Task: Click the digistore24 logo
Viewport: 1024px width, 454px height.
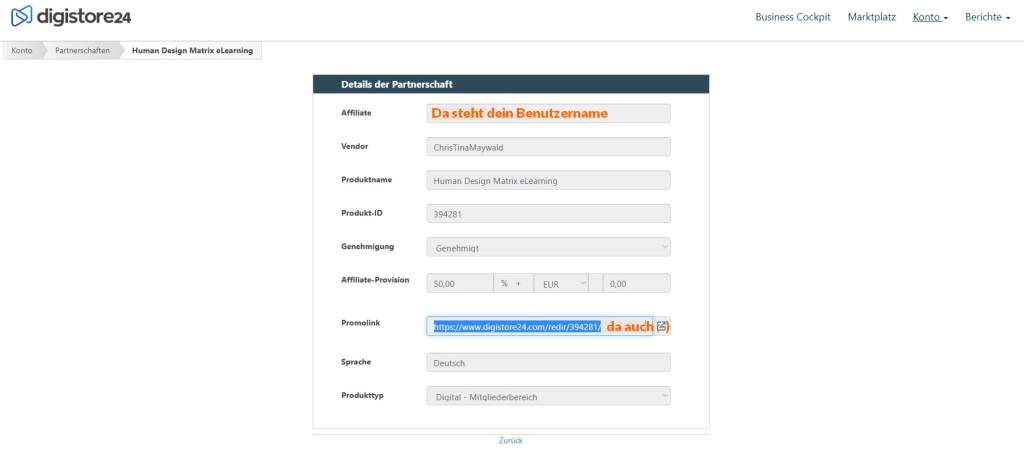Action: (70, 17)
